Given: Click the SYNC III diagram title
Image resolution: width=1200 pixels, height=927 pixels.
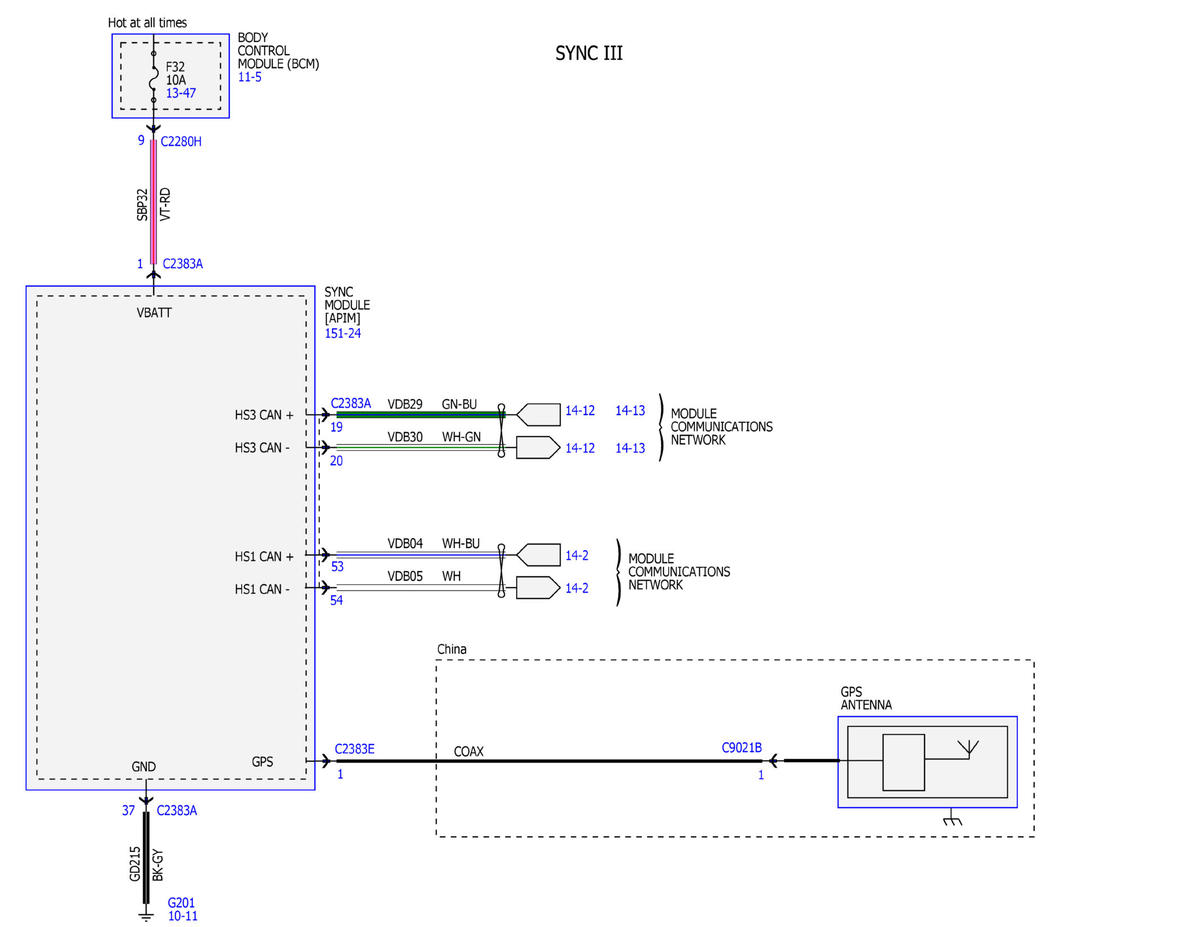Looking at the screenshot, I should coord(589,53).
